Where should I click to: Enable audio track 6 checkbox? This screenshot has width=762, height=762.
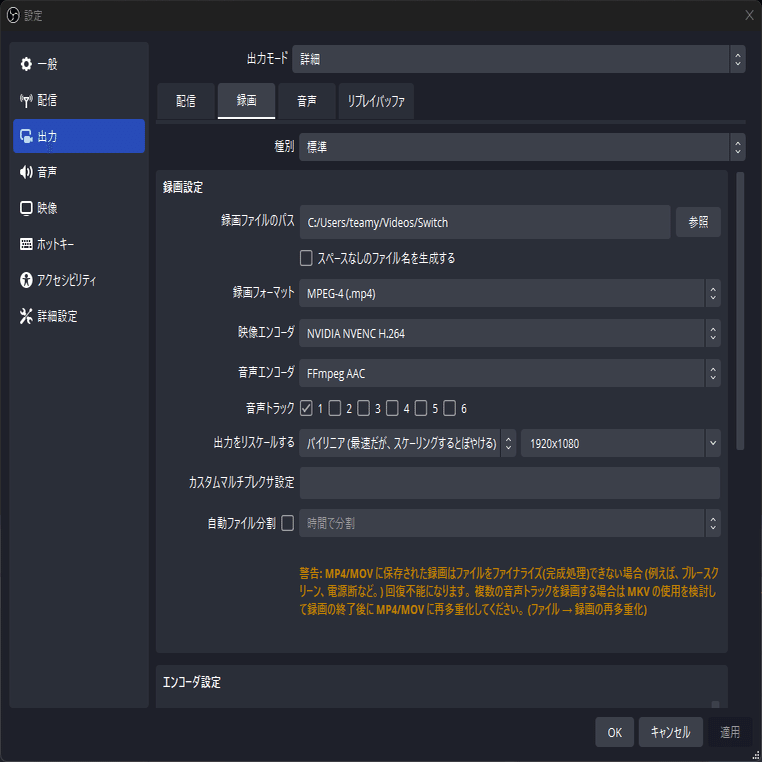click(x=450, y=408)
